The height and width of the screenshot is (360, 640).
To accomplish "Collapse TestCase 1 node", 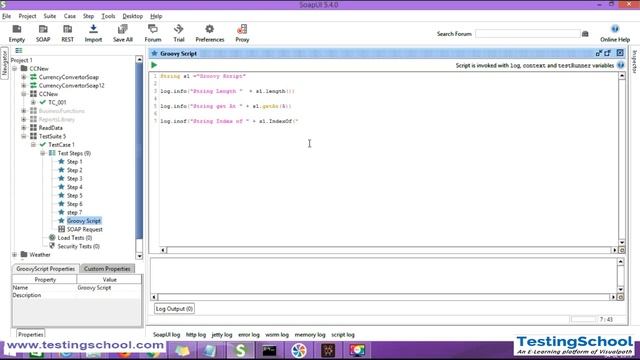I will [x=33, y=144].
